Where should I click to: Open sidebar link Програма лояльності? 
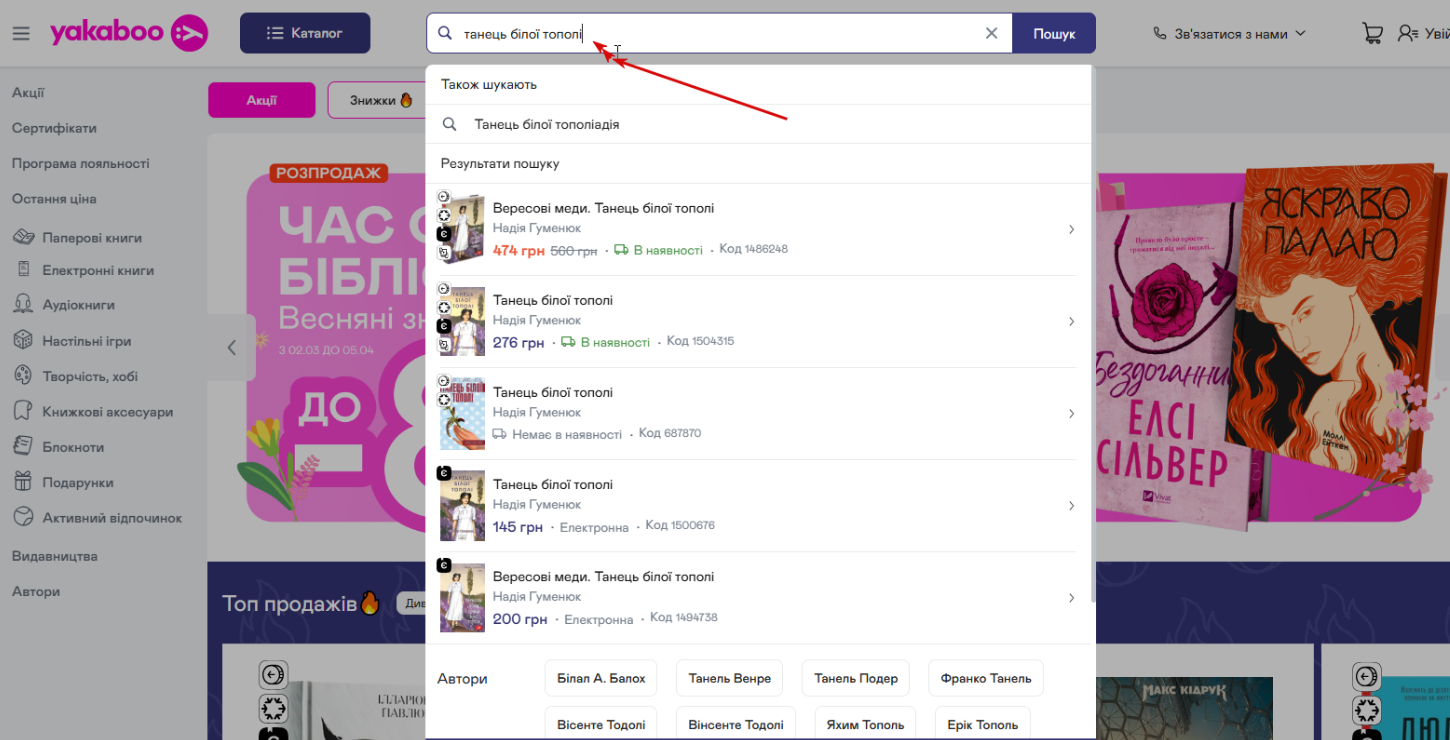click(81, 163)
